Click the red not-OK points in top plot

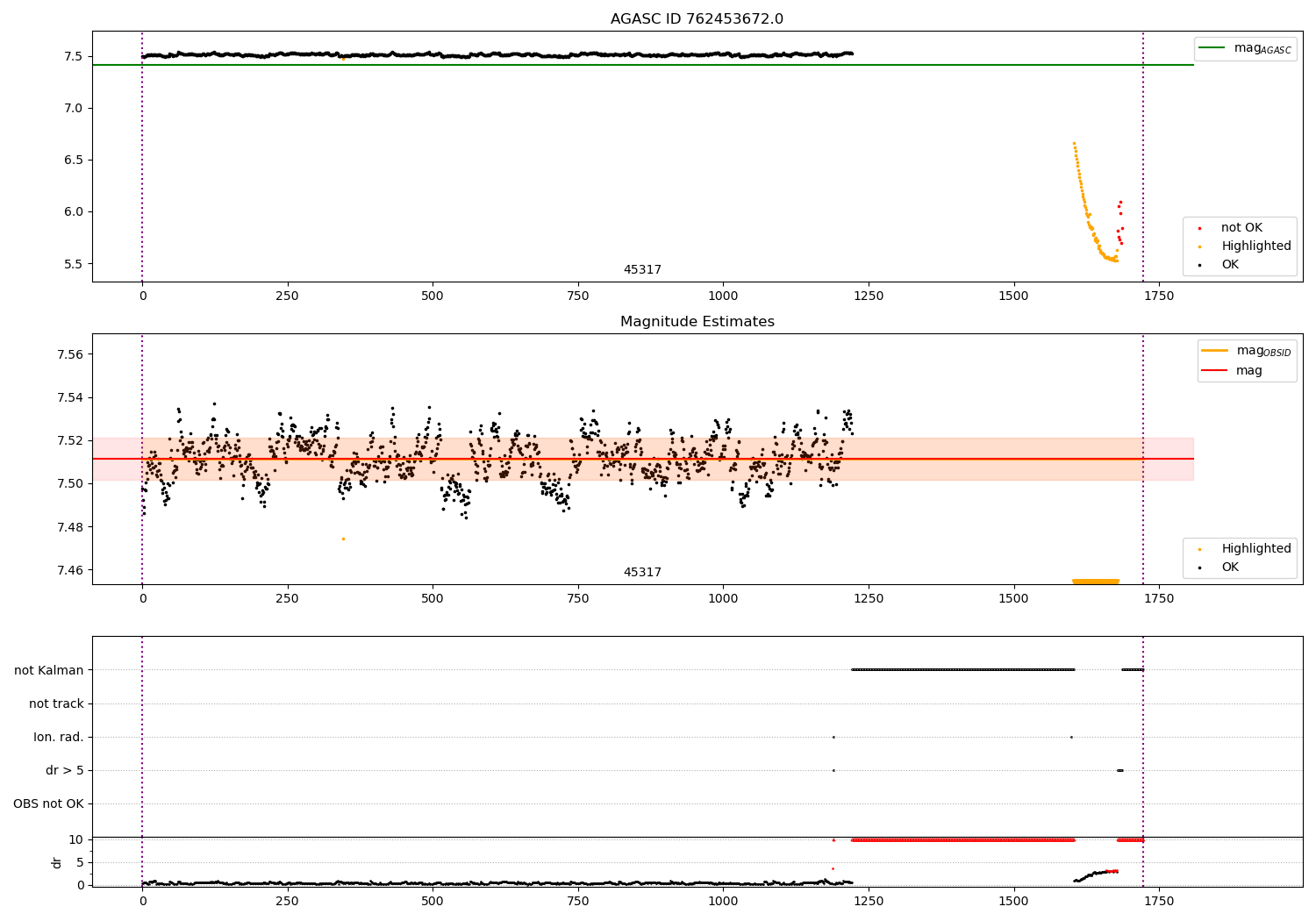pyautogui.click(x=1119, y=222)
